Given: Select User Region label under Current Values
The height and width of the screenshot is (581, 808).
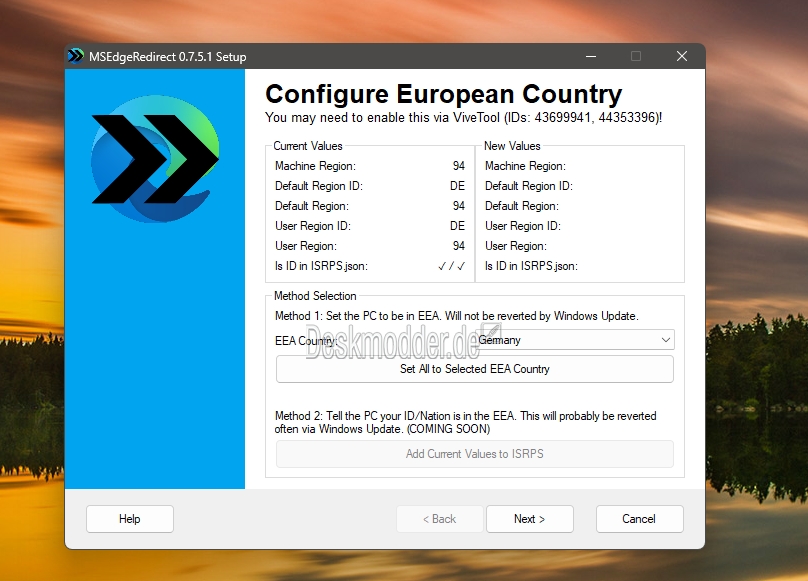Looking at the screenshot, I should point(306,246).
